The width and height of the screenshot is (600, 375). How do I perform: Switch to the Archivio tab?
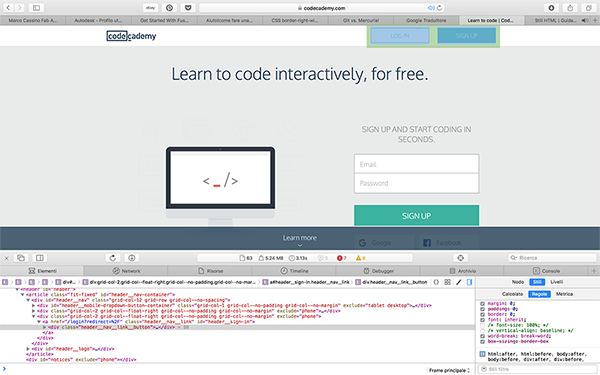(462, 271)
